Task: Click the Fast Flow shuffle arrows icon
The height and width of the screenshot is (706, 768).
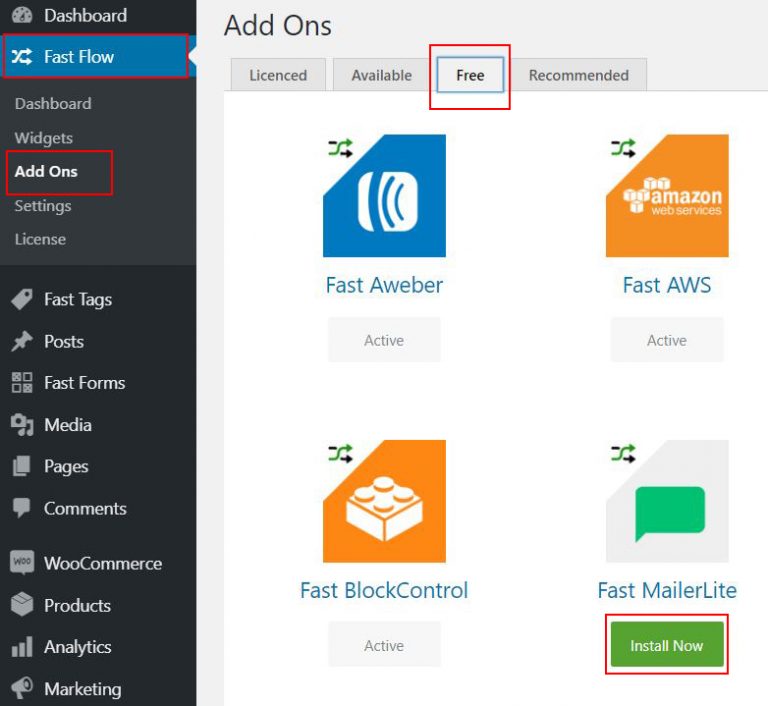Action: pyautogui.click(x=22, y=57)
